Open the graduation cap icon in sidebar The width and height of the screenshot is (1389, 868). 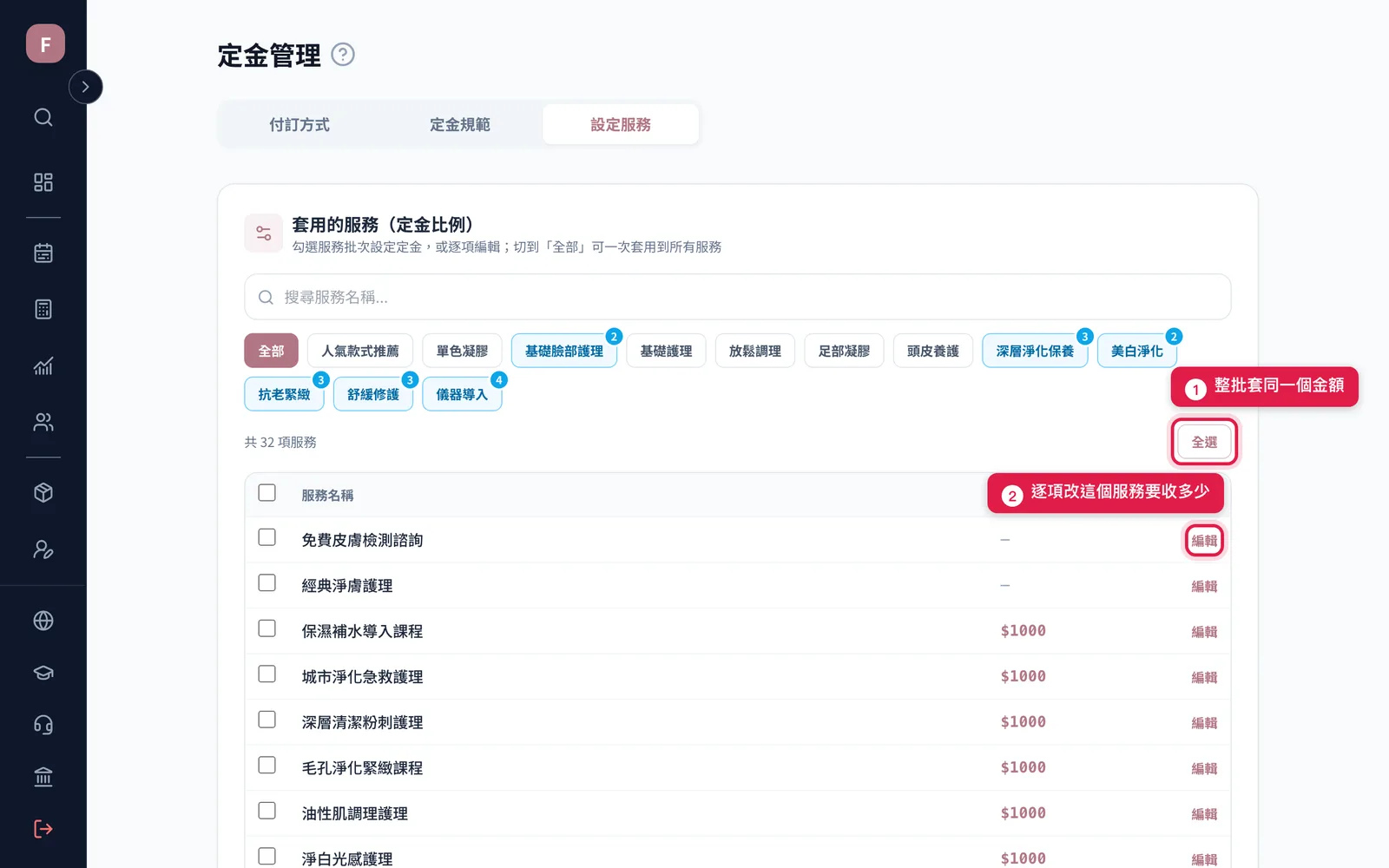click(x=43, y=673)
